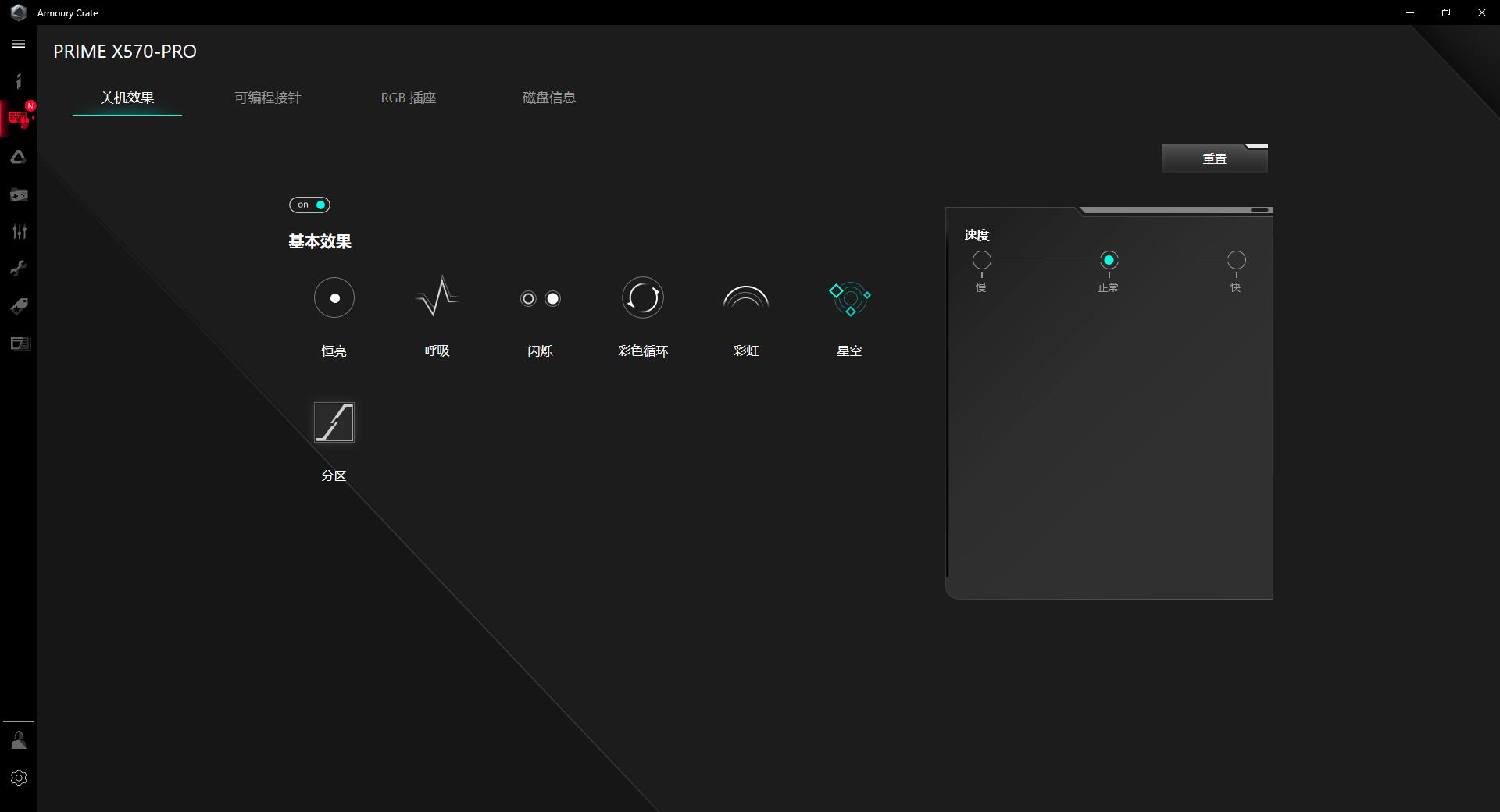Open the wrench tools icon in sidebar
Screen dimensions: 1500x812
[19, 268]
